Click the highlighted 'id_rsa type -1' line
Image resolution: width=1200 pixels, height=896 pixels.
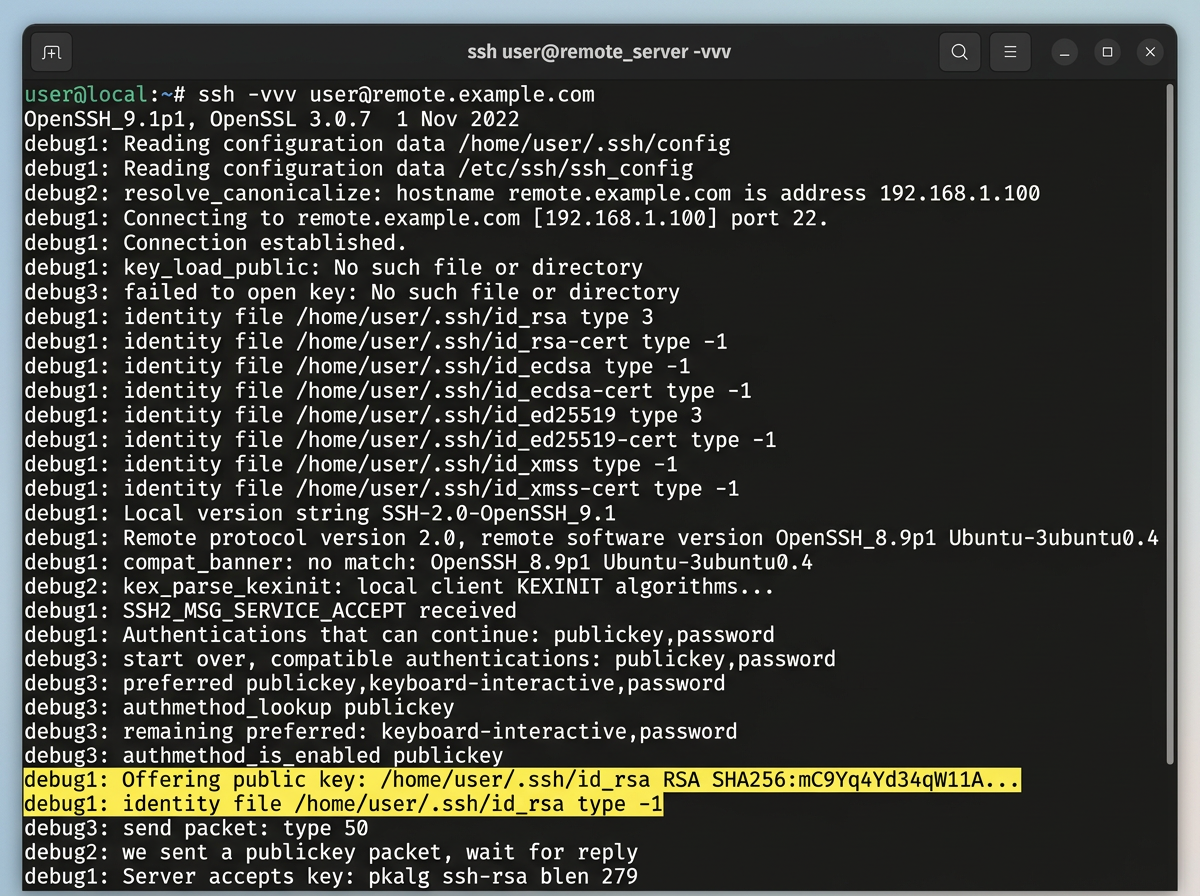click(345, 804)
